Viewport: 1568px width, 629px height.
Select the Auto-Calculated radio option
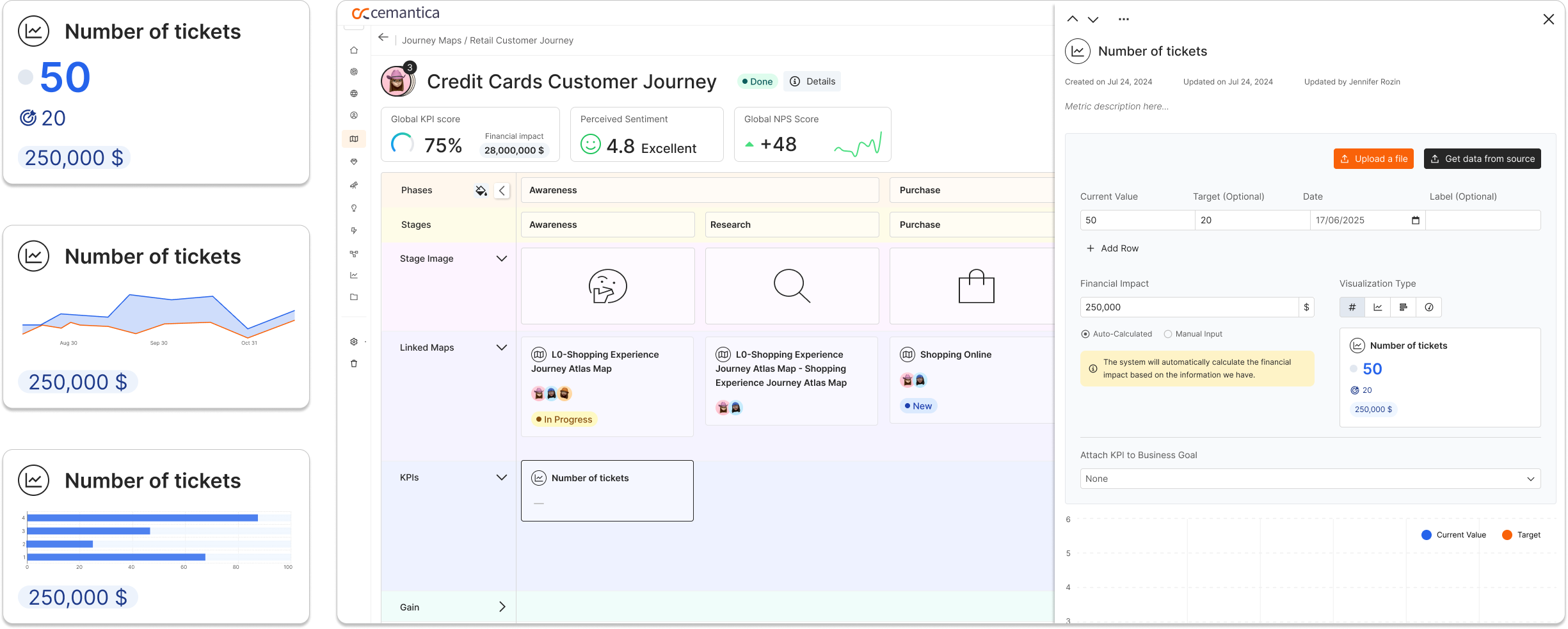pyautogui.click(x=1085, y=334)
